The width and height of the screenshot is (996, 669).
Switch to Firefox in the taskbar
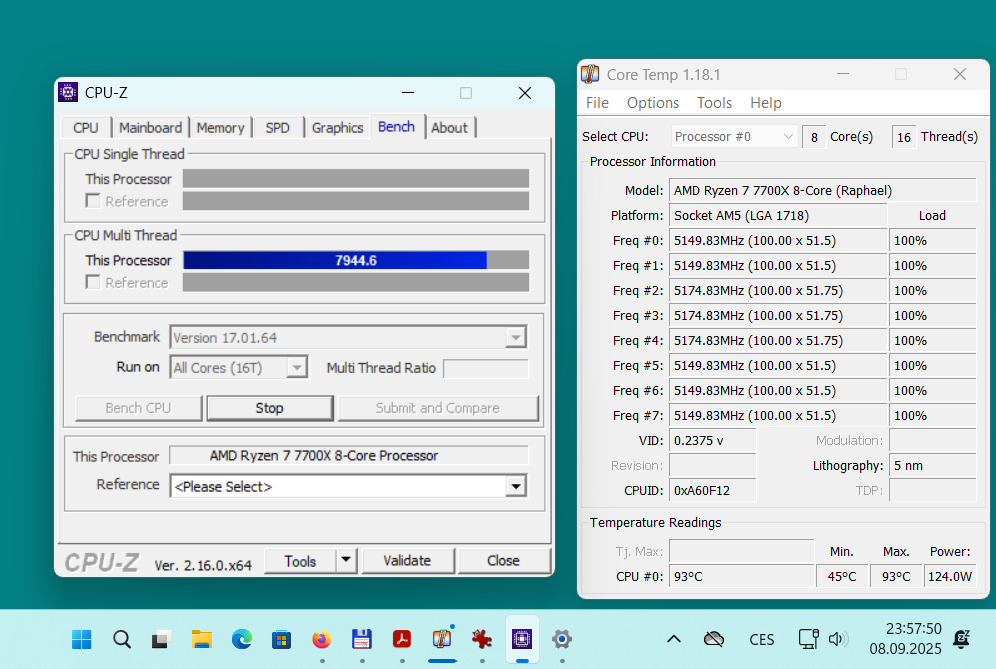pyautogui.click(x=321, y=639)
